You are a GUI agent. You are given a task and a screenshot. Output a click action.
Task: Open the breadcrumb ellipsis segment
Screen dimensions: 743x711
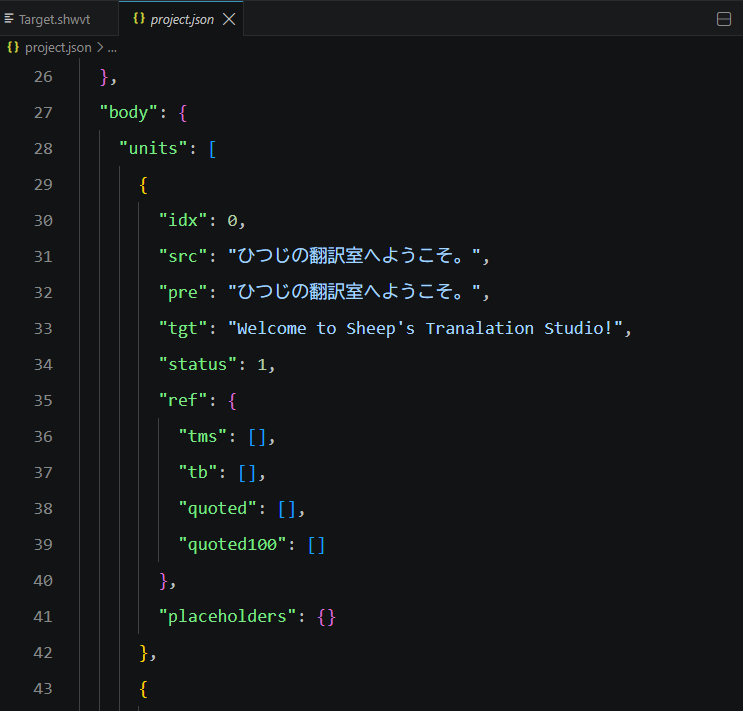click(112, 48)
